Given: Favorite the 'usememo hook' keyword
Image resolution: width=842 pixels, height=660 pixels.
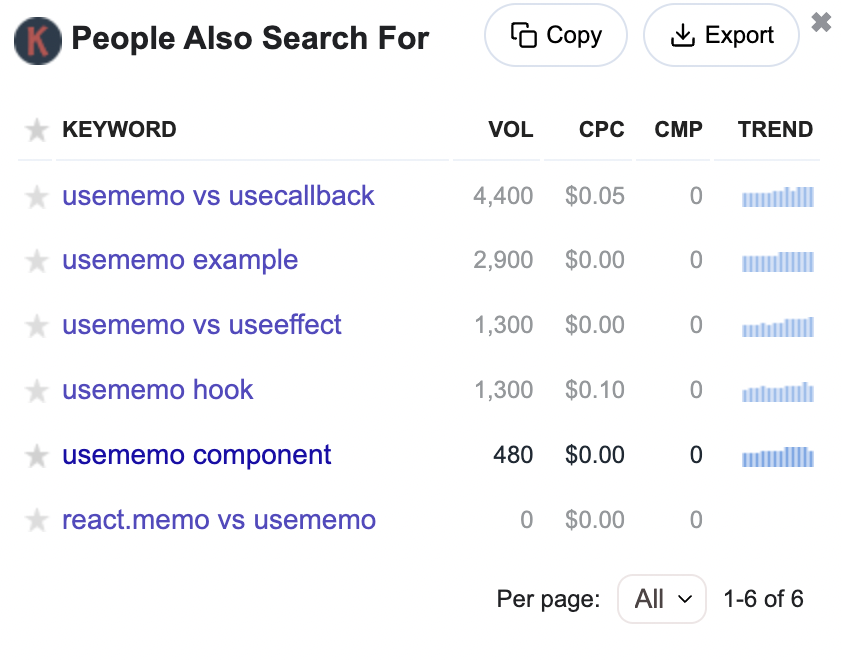Looking at the screenshot, I should [37, 392].
